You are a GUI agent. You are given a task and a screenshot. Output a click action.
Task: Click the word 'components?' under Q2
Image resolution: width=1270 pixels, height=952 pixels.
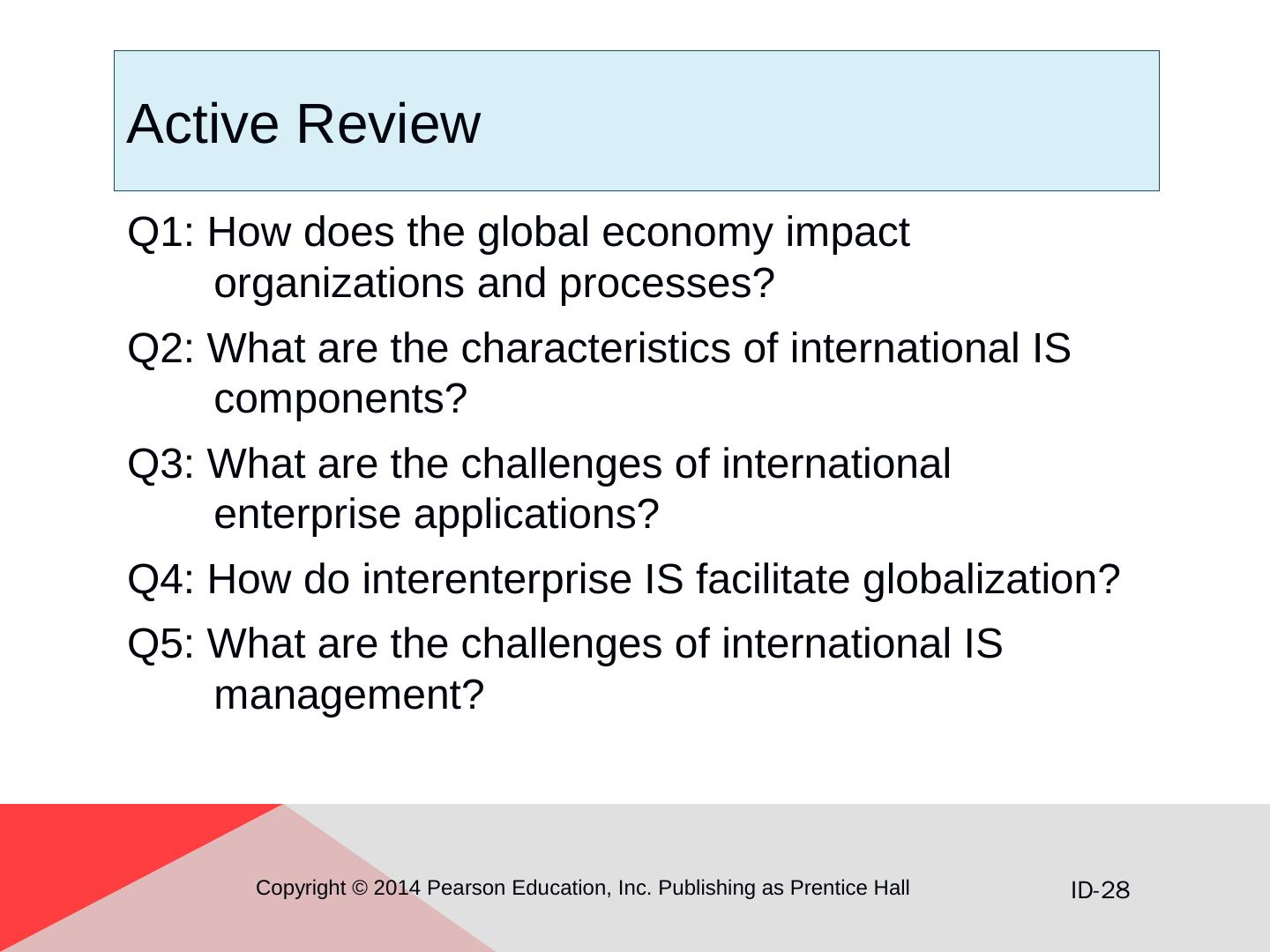340,399
